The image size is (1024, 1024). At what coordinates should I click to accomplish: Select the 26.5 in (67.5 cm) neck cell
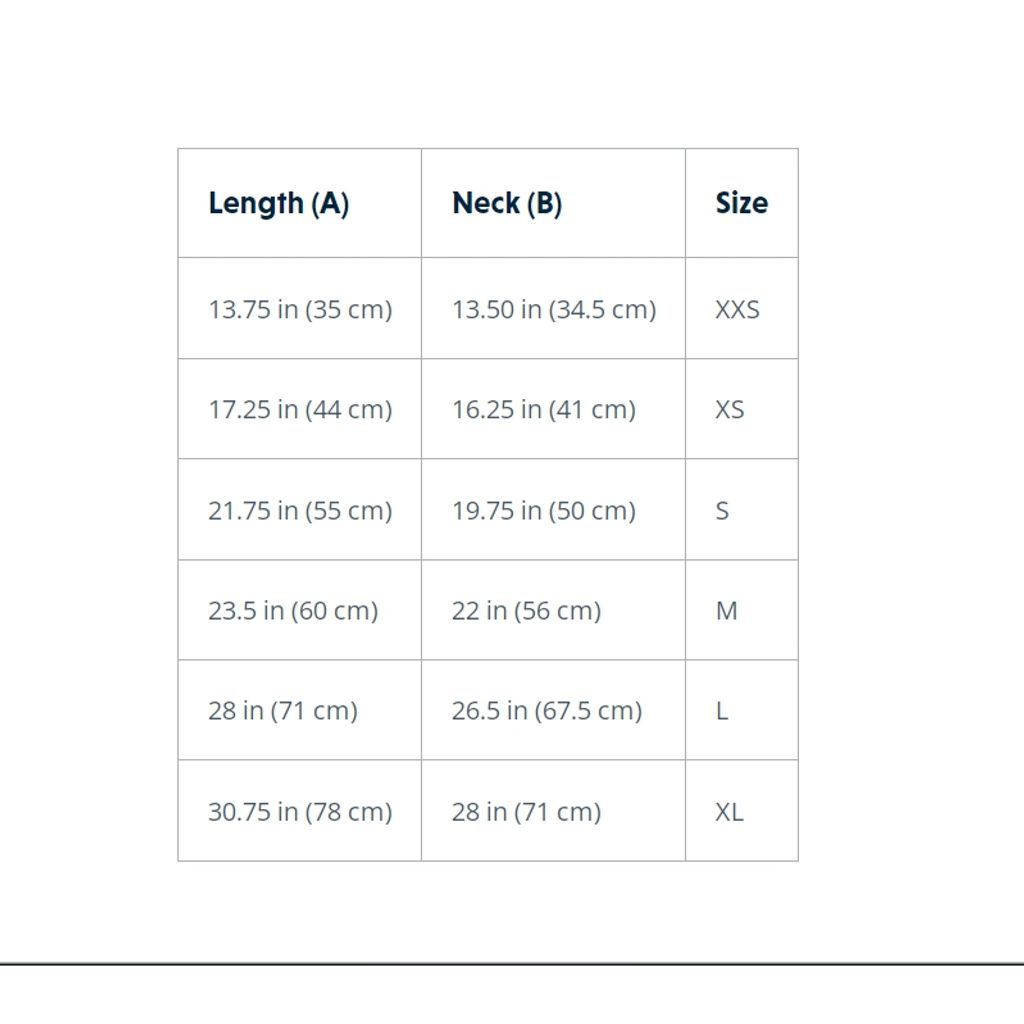click(x=547, y=710)
